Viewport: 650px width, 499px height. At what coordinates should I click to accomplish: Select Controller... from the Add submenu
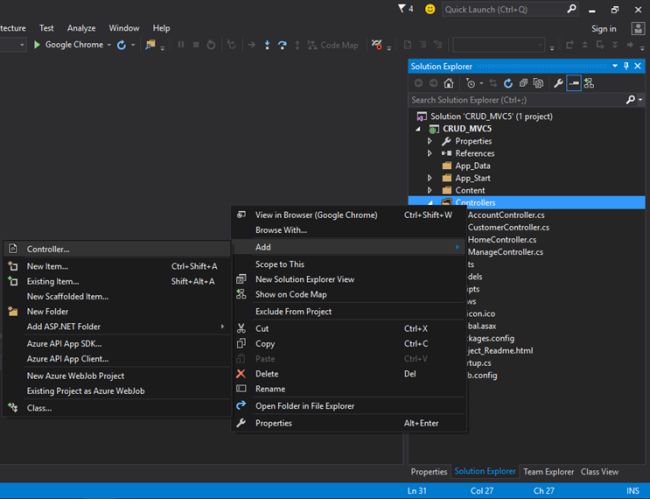(x=48, y=249)
